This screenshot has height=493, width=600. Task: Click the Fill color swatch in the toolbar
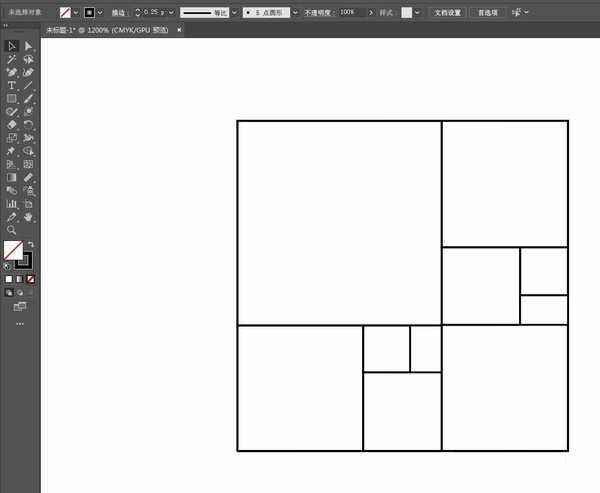[13, 250]
